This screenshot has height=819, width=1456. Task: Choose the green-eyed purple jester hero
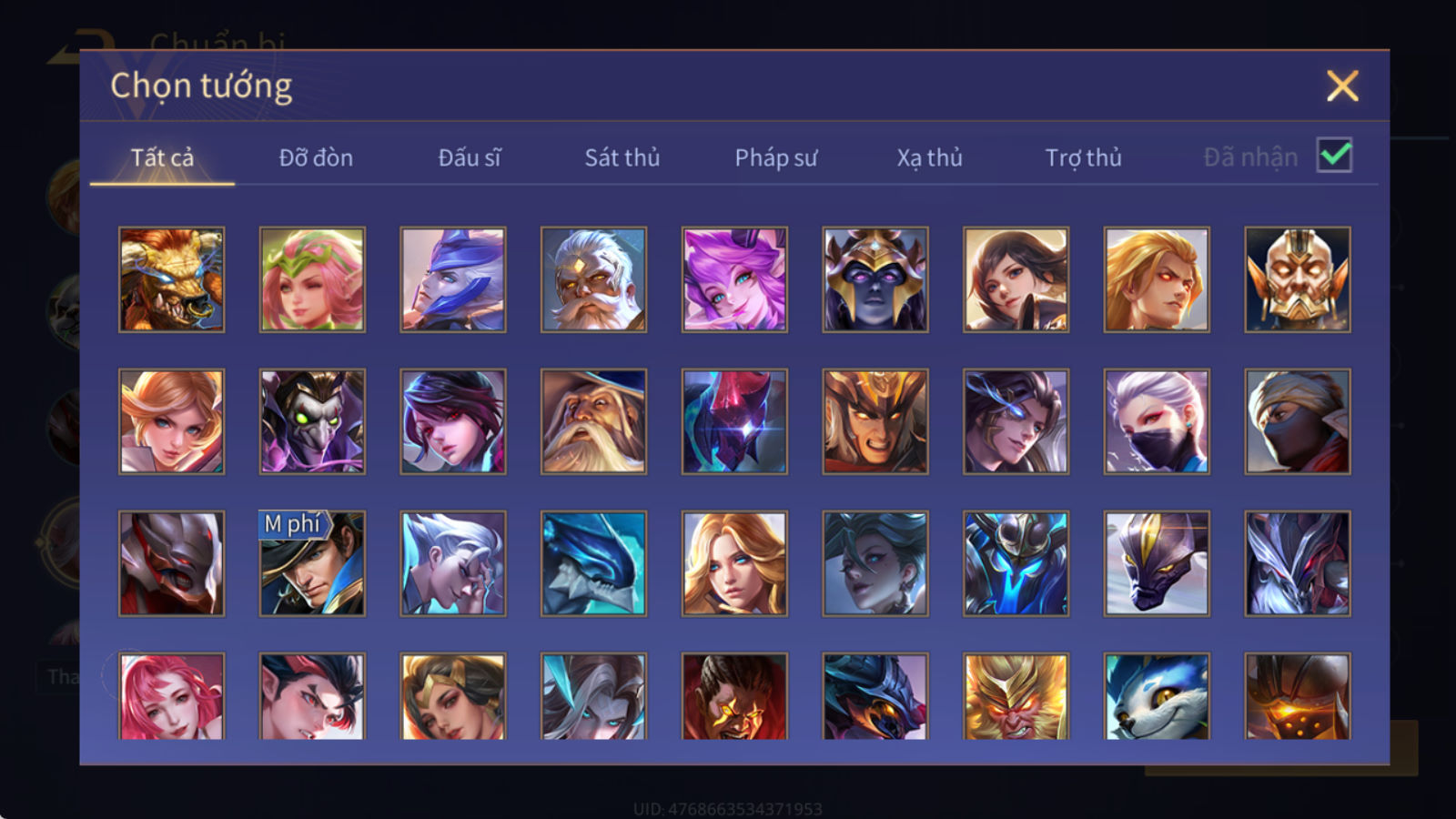coord(312,421)
